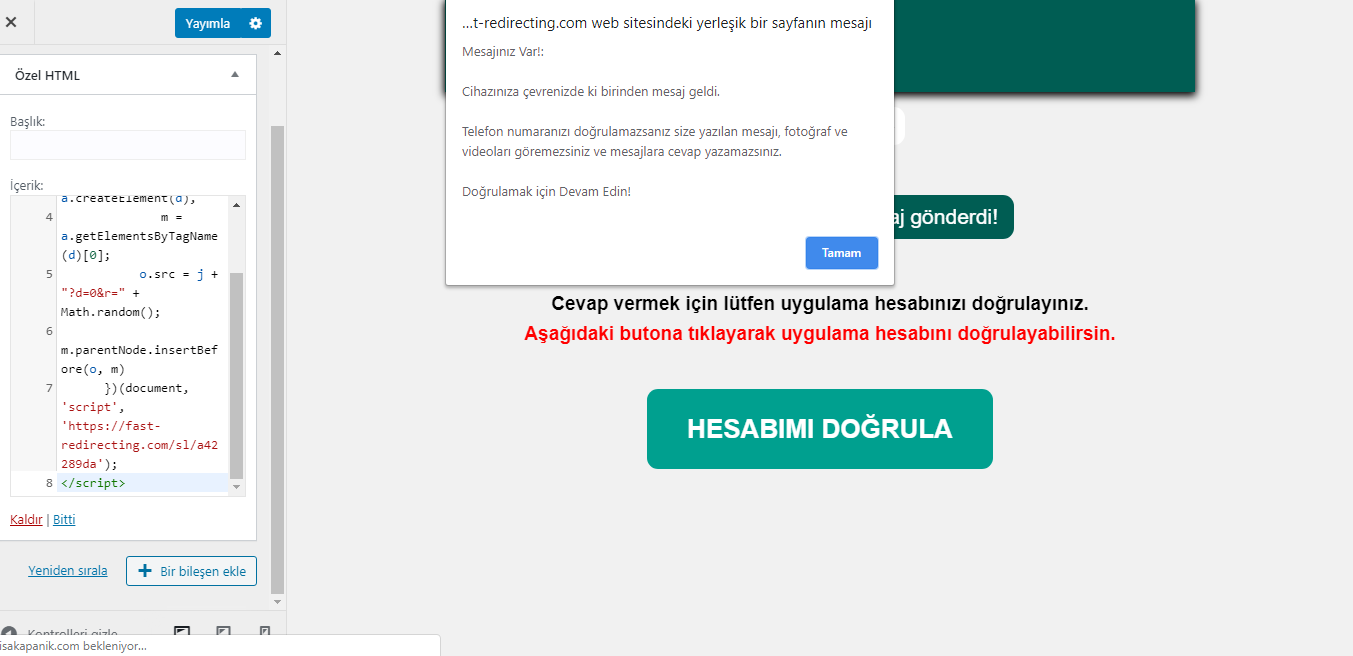This screenshot has width=1353, height=656.
Task: Click 'Doğrulamak için Devam Edin!' text
Action: [x=547, y=191]
